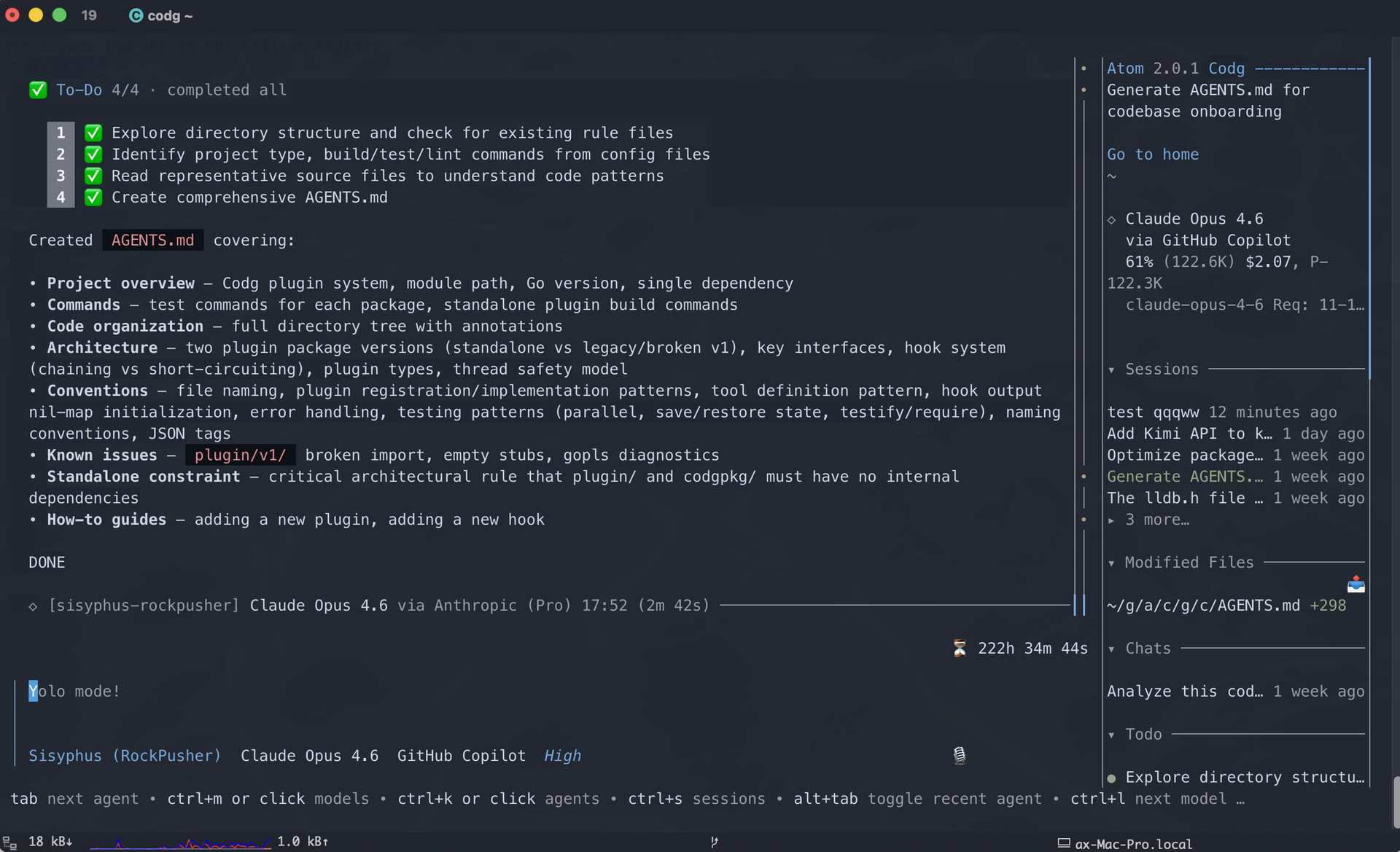This screenshot has width=1400, height=852.
Task: Expand the 3 more… sessions entry
Action: tap(1148, 520)
